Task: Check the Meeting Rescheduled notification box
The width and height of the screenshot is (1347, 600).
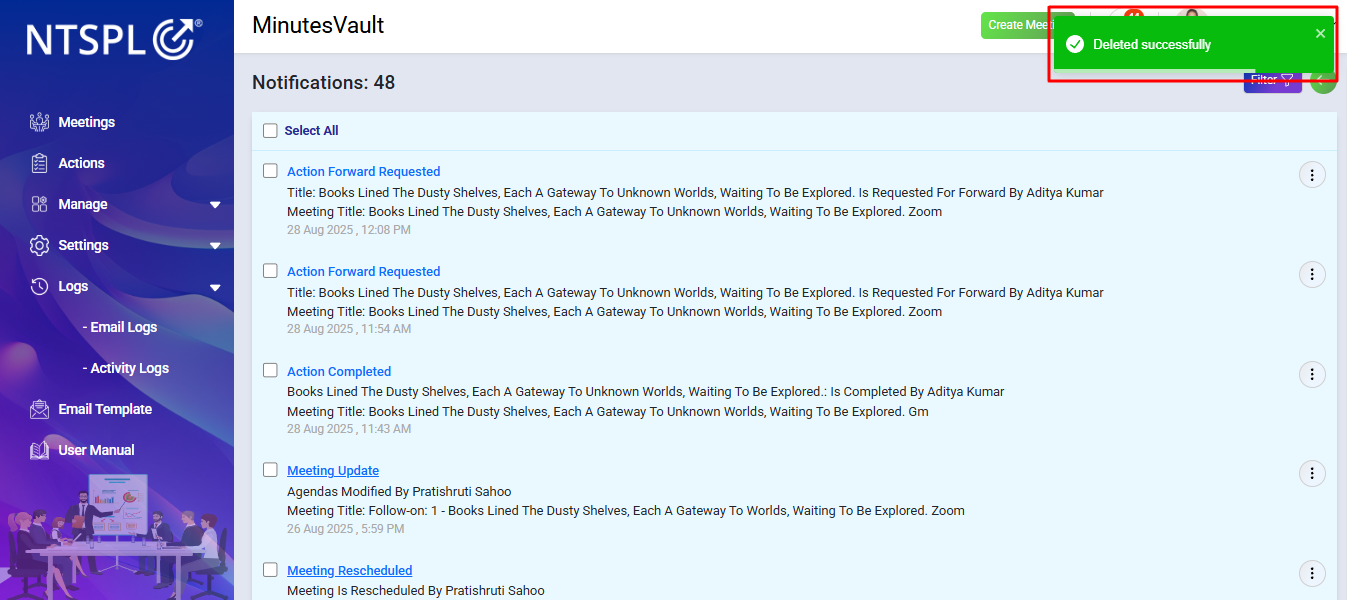Action: pos(270,570)
